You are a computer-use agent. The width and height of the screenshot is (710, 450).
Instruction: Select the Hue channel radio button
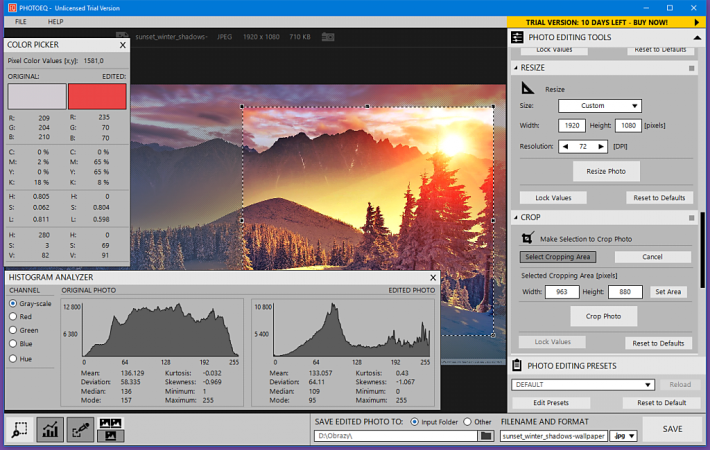(13, 359)
